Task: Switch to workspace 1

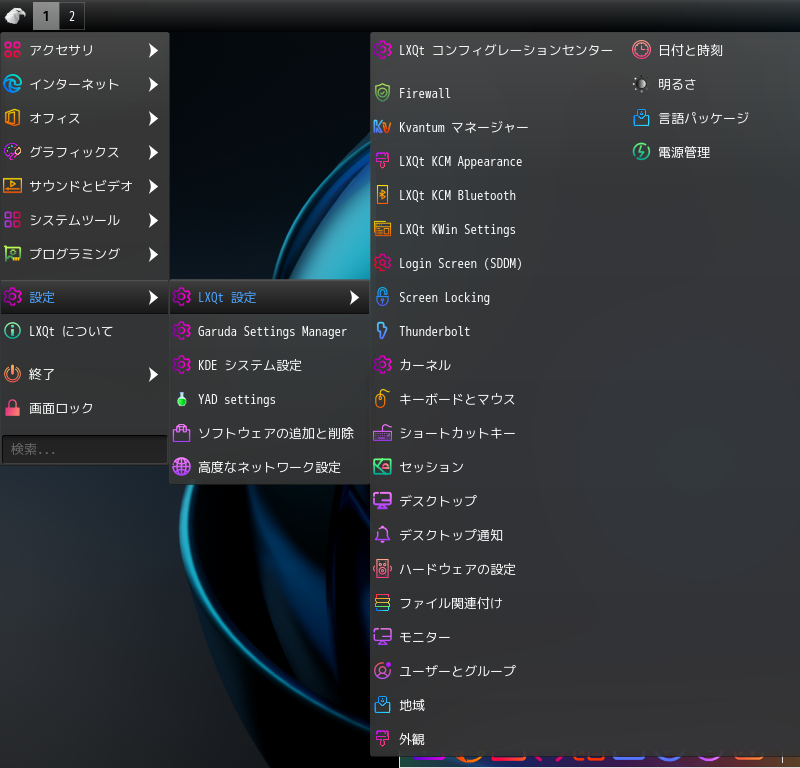Action: [x=46, y=16]
